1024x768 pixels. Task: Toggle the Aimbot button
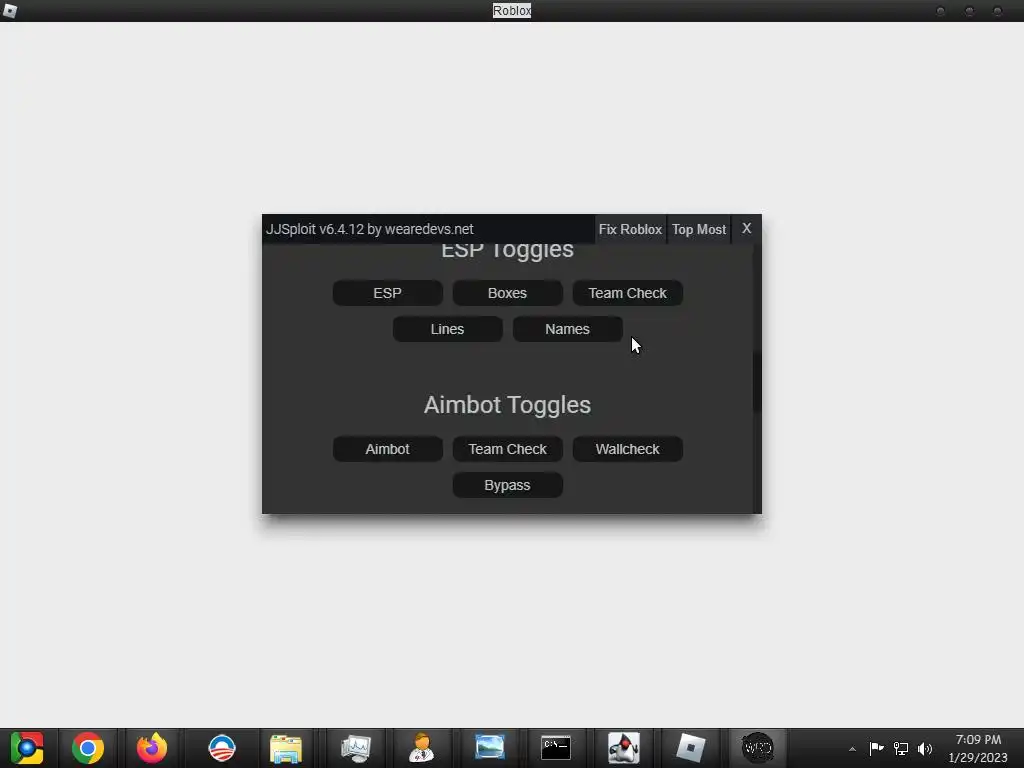click(x=387, y=449)
